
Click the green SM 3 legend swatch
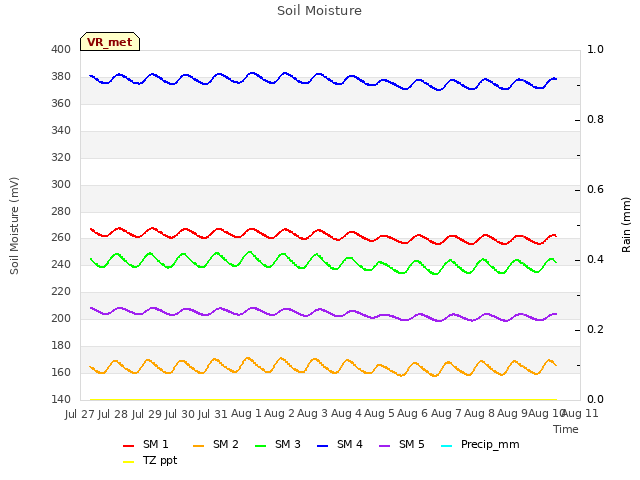[x=261, y=446]
